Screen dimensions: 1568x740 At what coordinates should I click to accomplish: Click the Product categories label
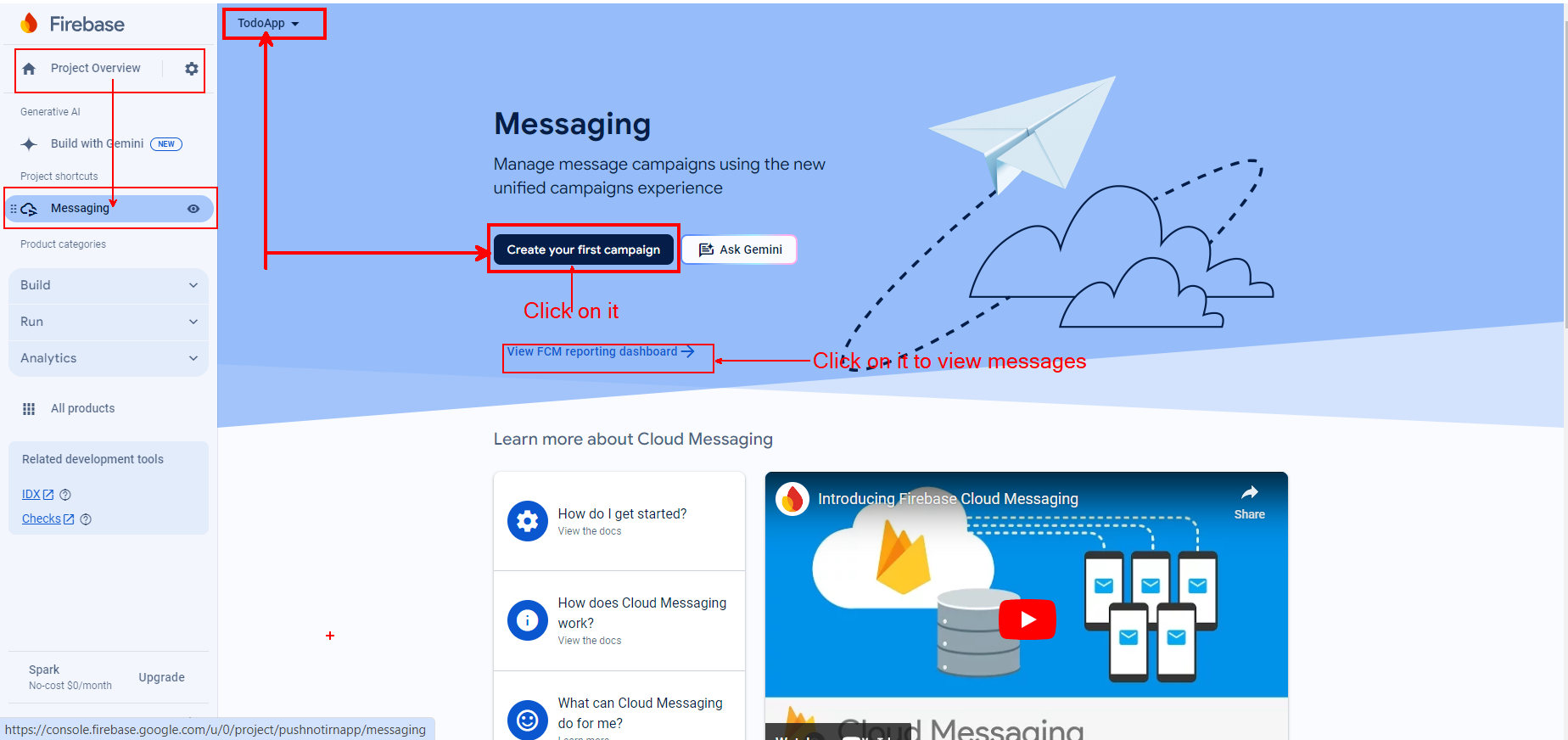click(63, 244)
